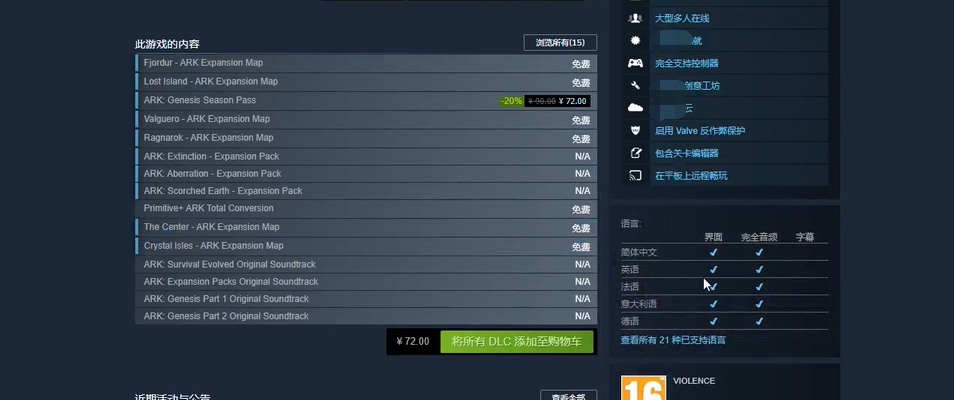Viewport: 954px width, 400px height.
Task: Open 浏览所有(15) DLC list button
Action: [x=560, y=43]
